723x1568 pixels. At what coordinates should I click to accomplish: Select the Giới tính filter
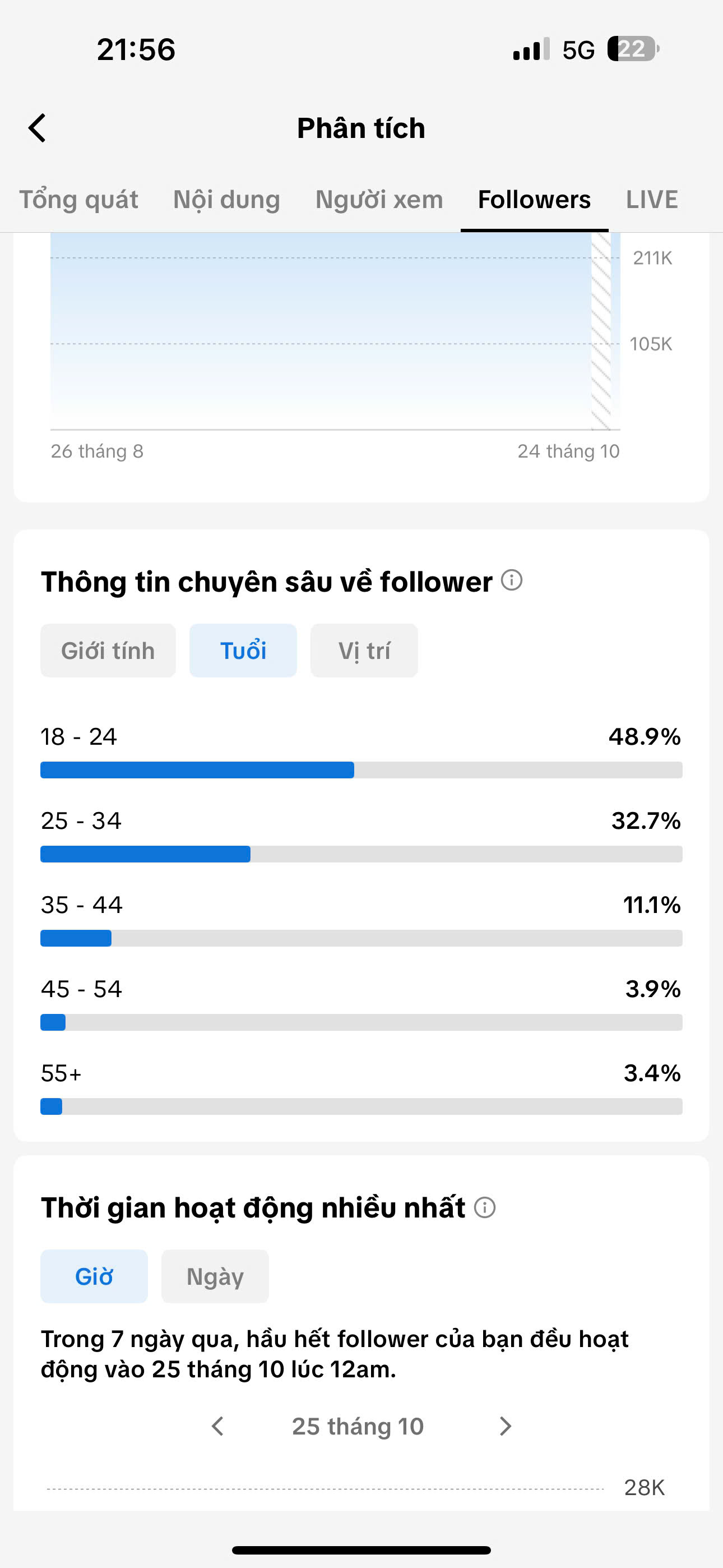click(108, 650)
